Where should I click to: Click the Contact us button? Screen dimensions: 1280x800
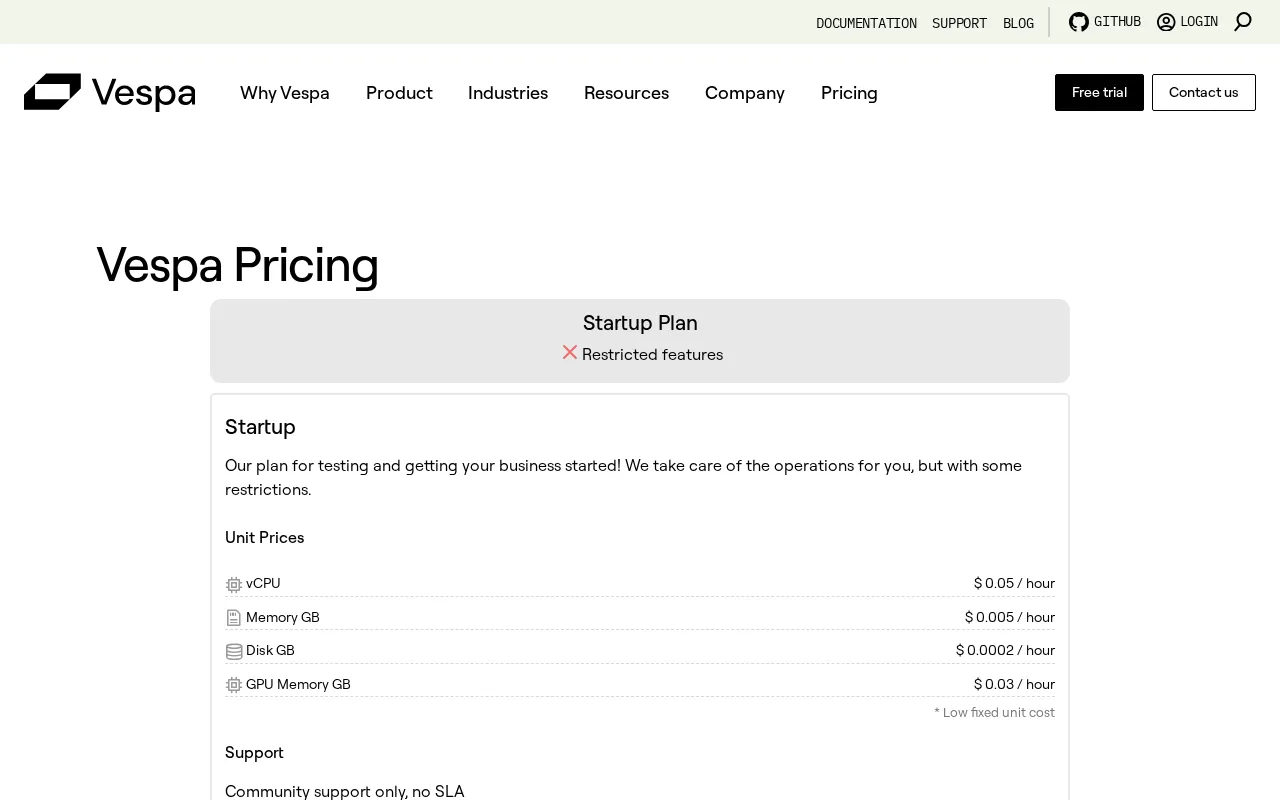(1204, 92)
